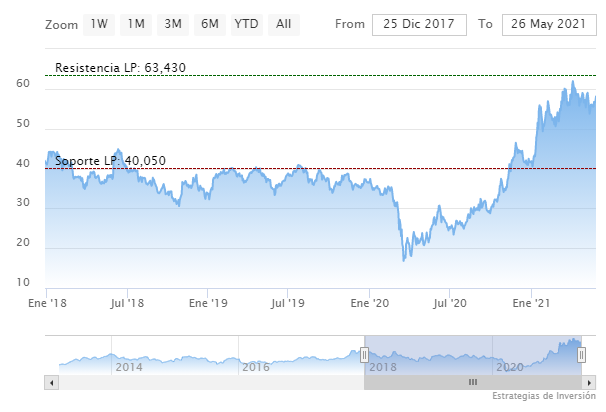Click the From date field

point(419,23)
